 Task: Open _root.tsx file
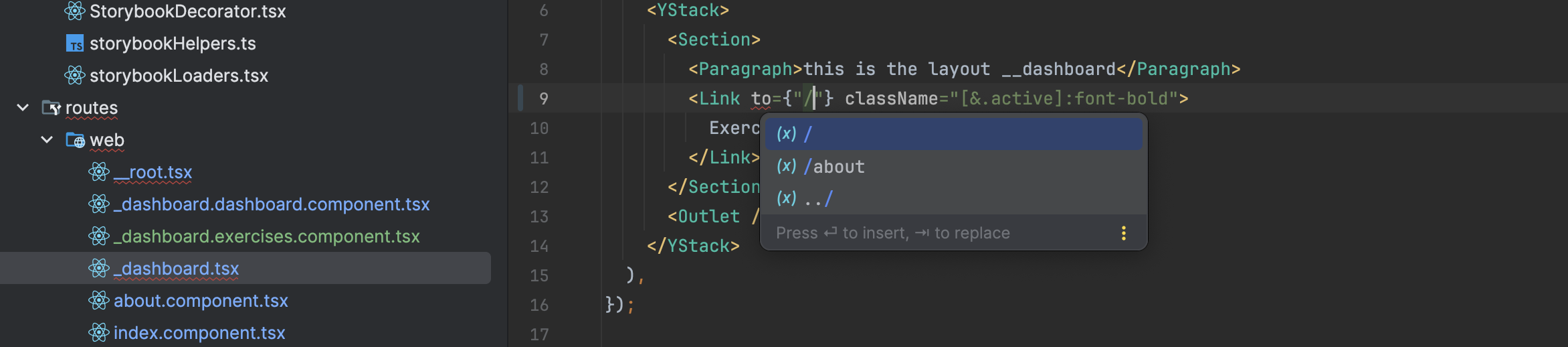pos(153,172)
